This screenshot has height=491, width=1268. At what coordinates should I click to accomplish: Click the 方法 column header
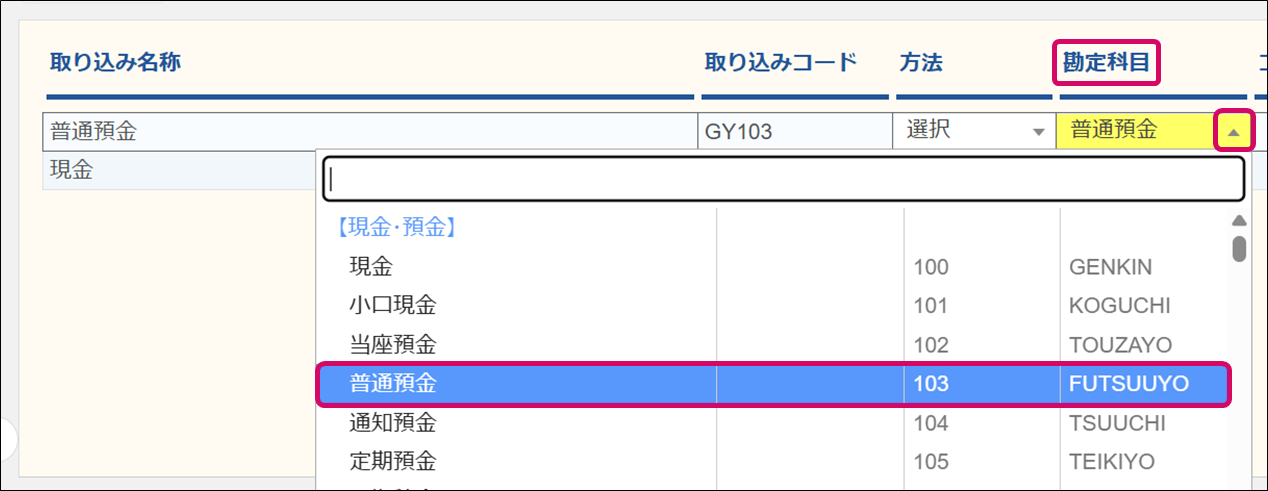pyautogui.click(x=920, y=63)
